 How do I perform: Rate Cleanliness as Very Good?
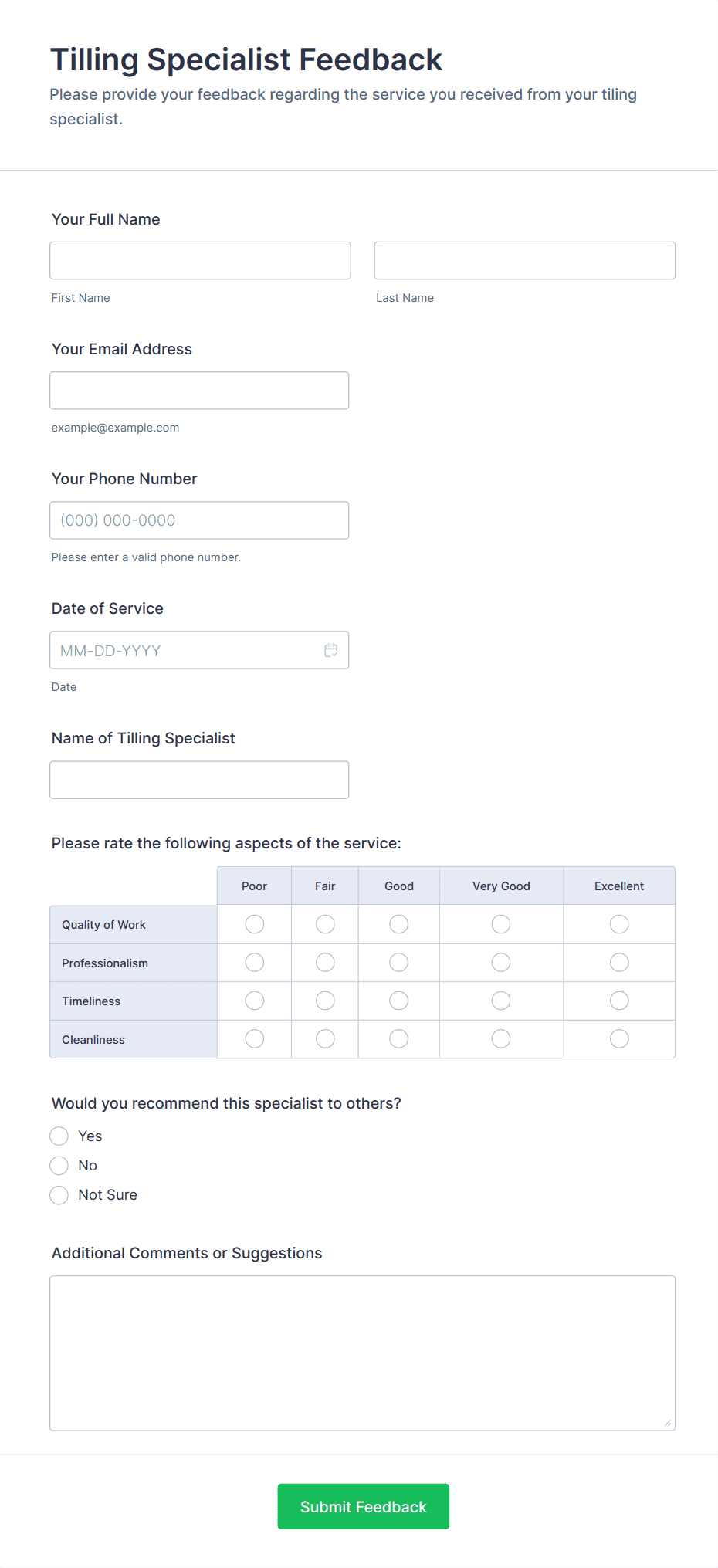tap(501, 1039)
